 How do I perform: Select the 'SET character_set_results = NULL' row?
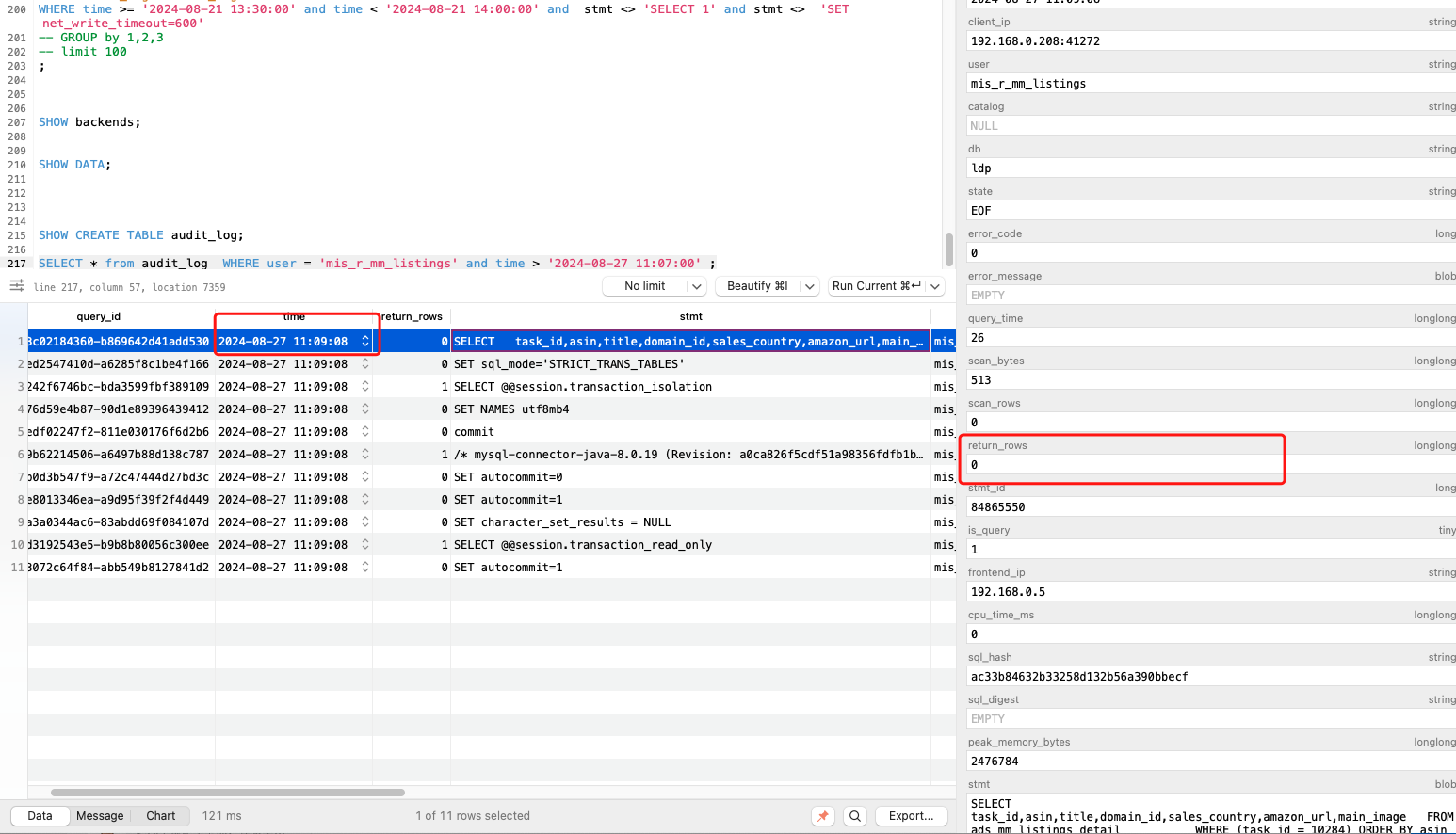pos(492,522)
